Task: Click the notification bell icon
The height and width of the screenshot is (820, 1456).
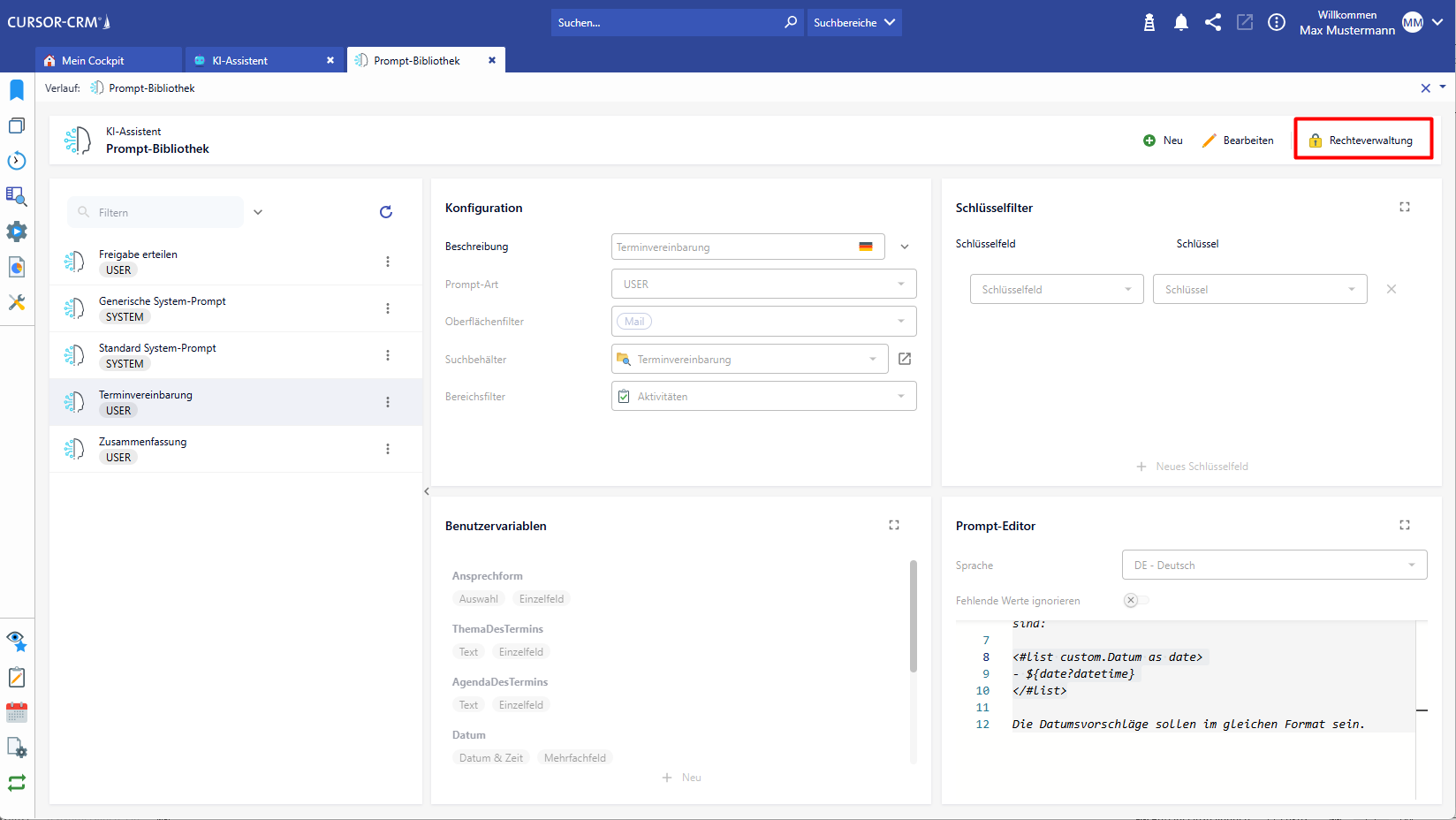Action: click(x=1180, y=23)
